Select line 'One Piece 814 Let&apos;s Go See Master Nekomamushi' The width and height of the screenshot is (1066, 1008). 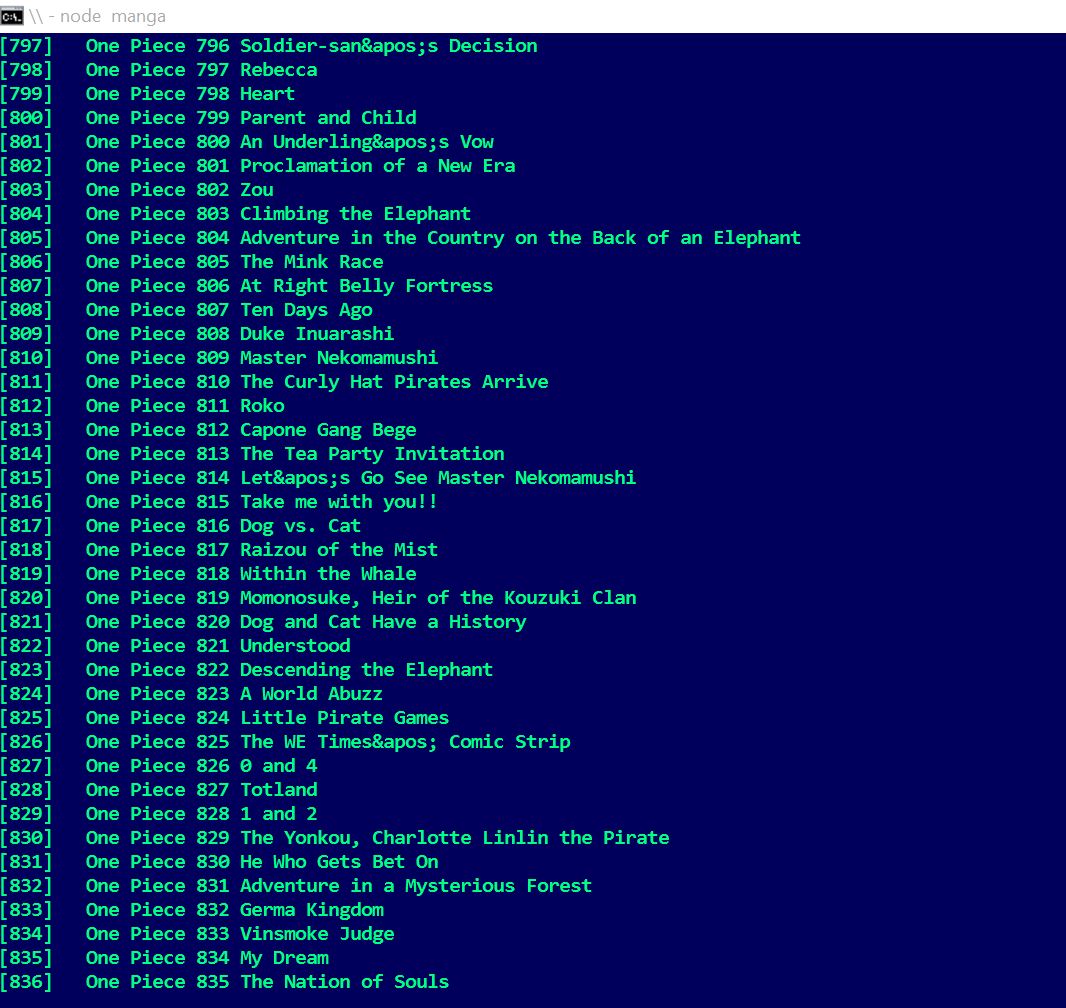point(361,478)
